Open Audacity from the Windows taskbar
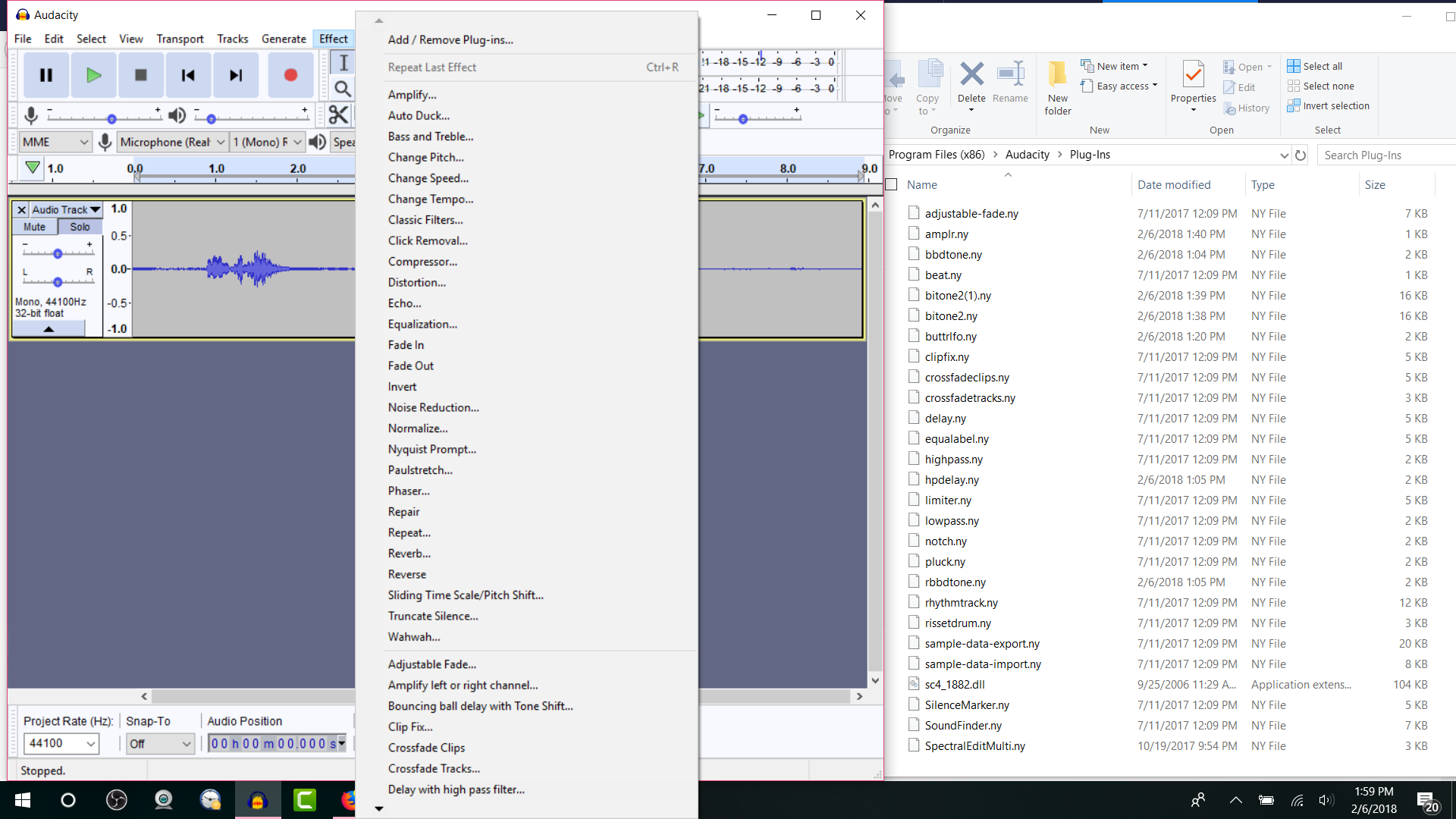 (258, 800)
